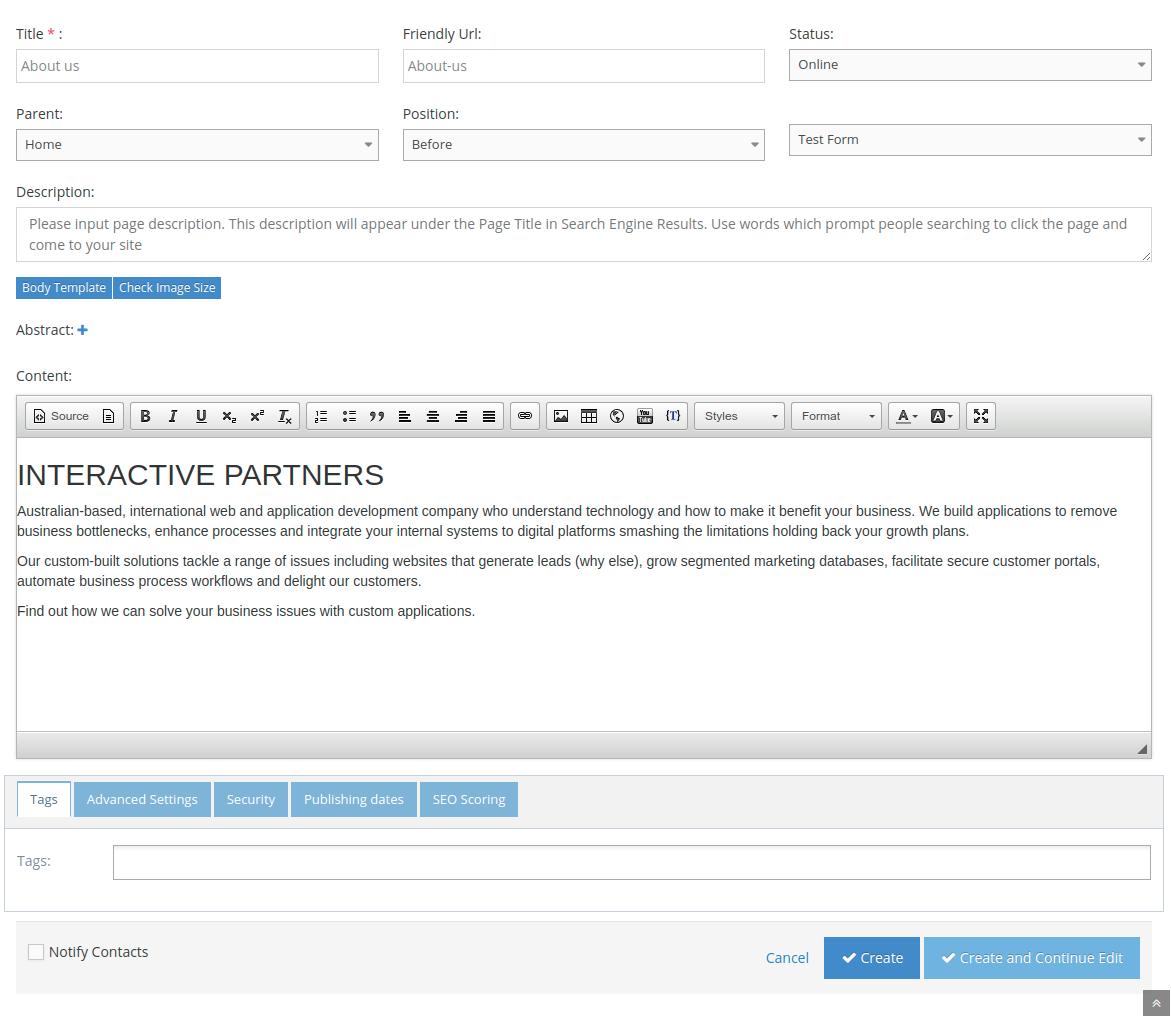Apply superscript formatting
Screen dimensions: 1171x1017
(x=257, y=416)
